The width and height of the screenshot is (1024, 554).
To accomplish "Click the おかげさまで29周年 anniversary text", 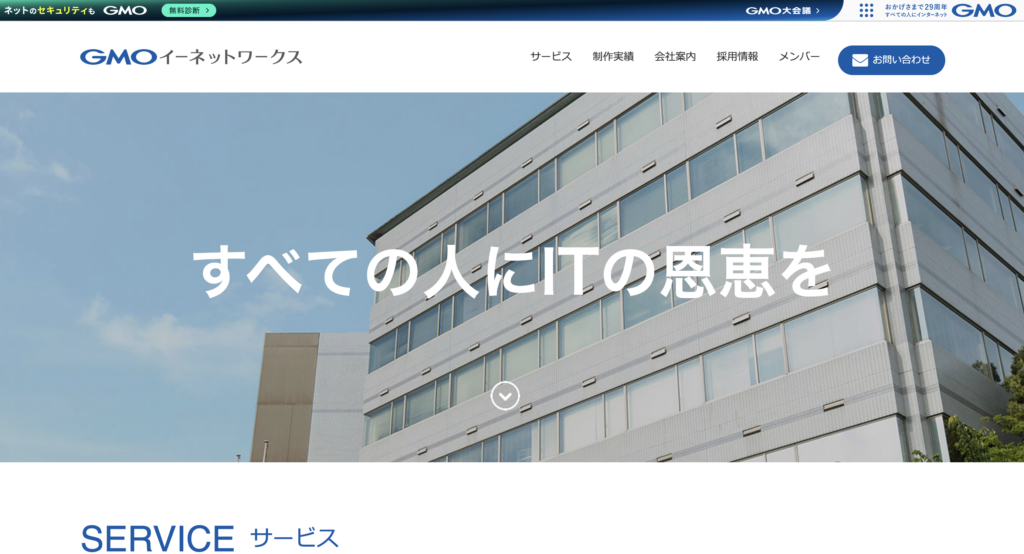I will tap(915, 10).
